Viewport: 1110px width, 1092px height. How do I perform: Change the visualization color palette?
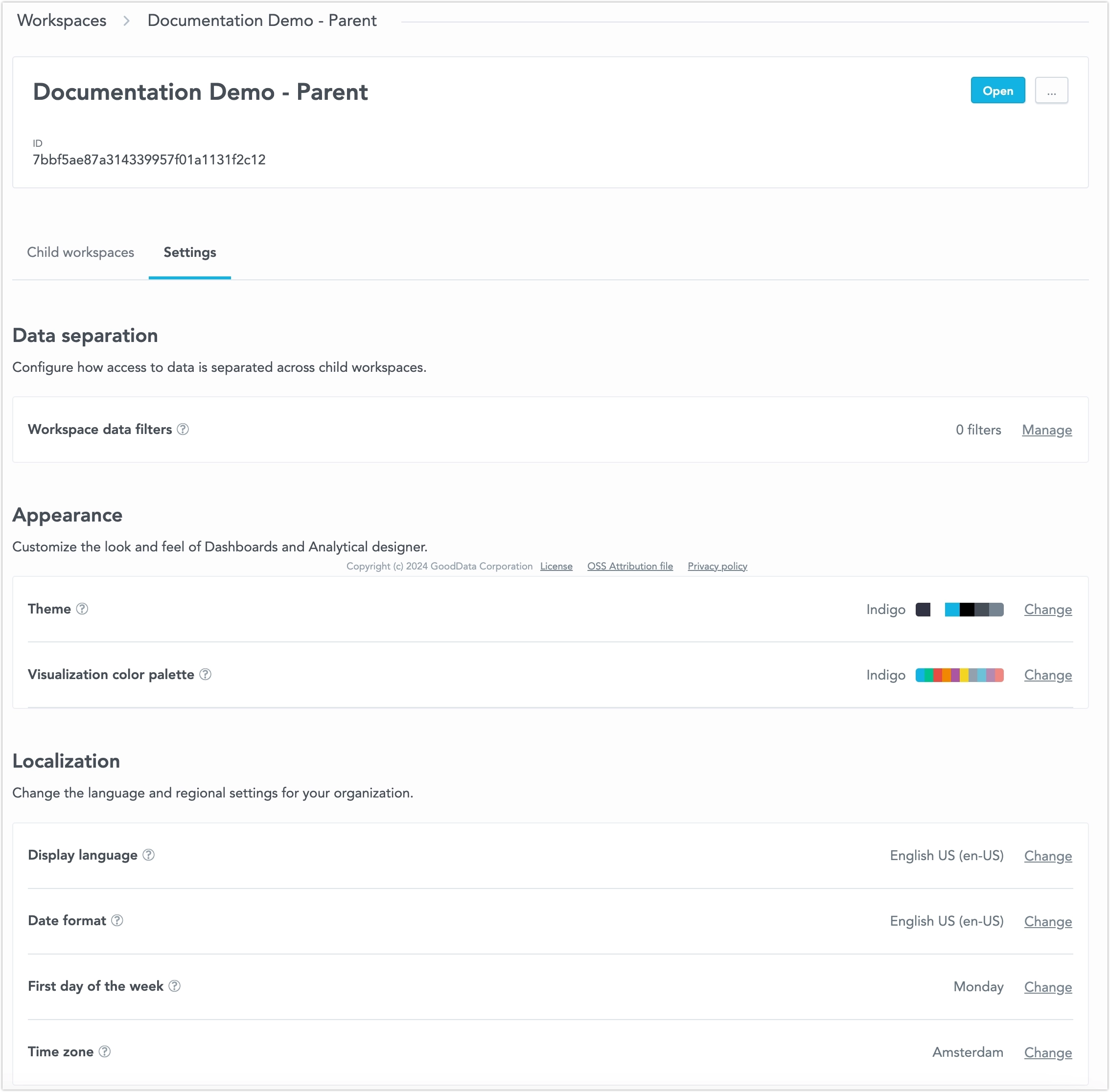pos(1047,675)
